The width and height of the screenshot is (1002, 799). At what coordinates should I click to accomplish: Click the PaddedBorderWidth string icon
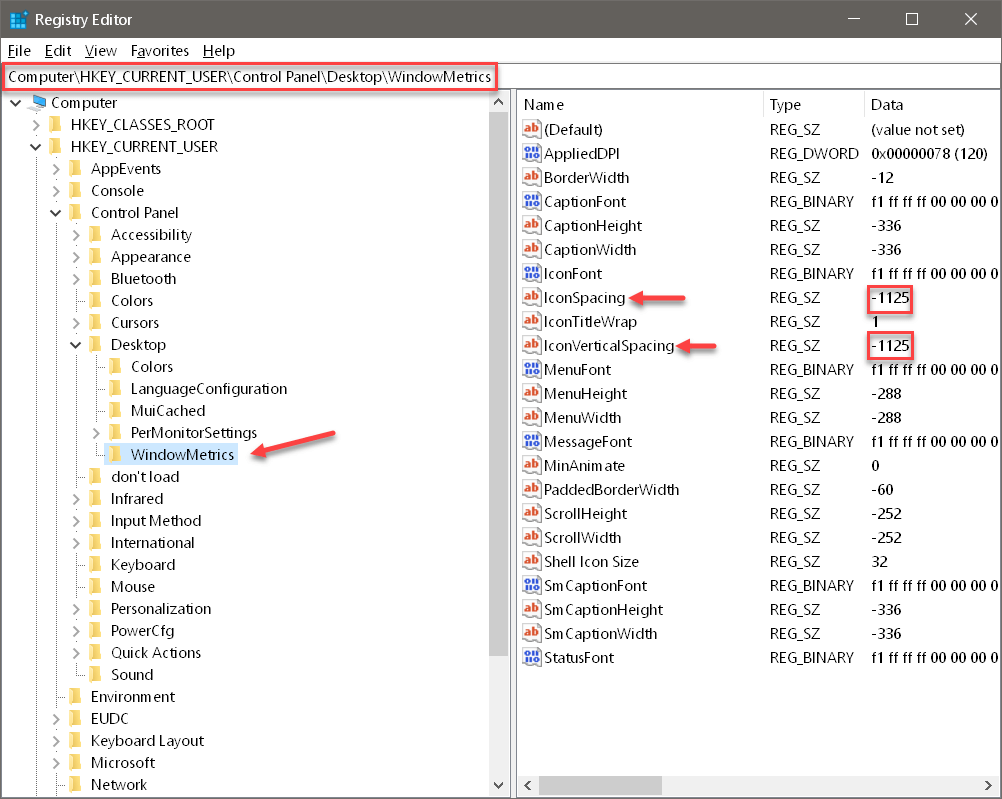(x=531, y=489)
